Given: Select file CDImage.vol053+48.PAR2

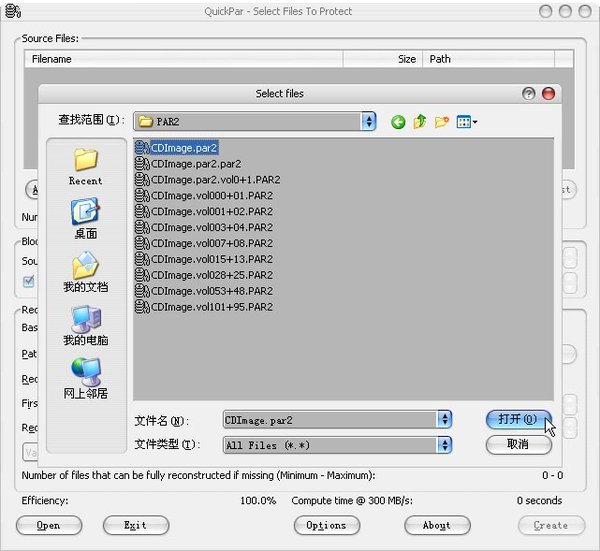Looking at the screenshot, I should coord(204,291).
